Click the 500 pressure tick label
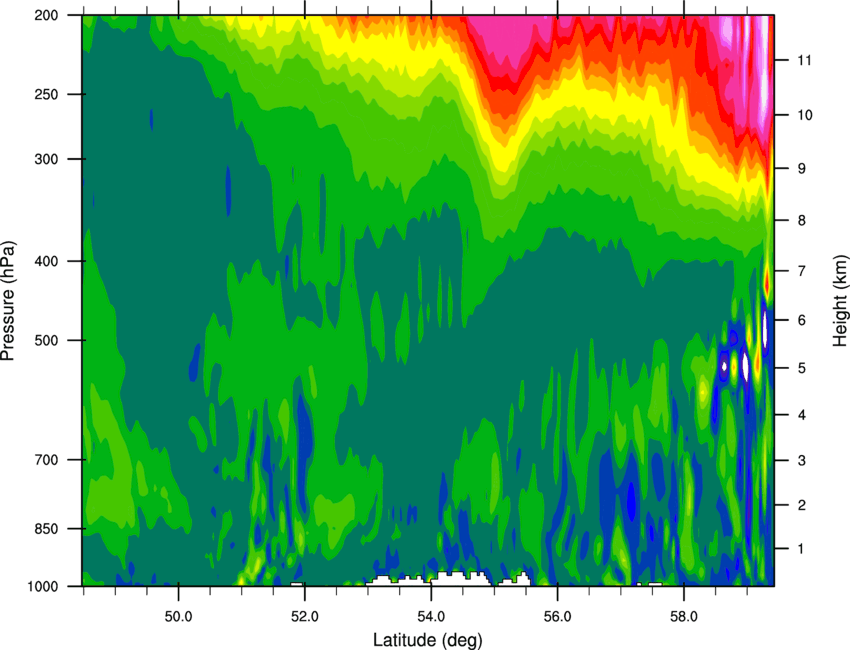 pos(47,340)
